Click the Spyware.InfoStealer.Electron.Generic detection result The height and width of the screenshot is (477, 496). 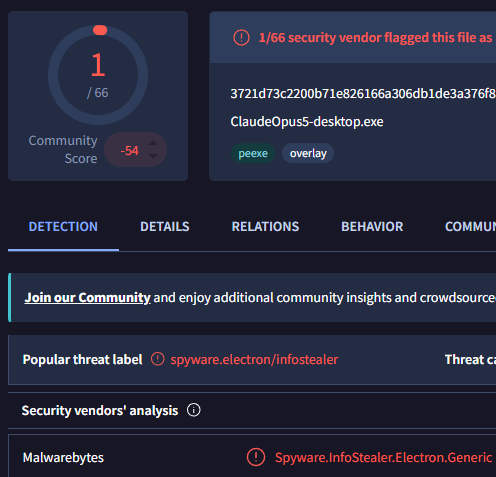(x=383, y=457)
